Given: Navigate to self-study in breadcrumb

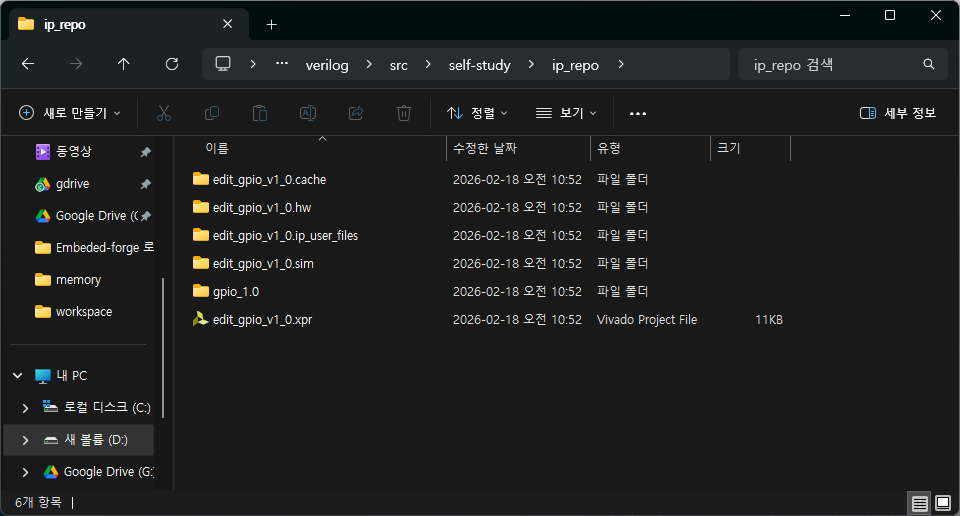Looking at the screenshot, I should [479, 65].
